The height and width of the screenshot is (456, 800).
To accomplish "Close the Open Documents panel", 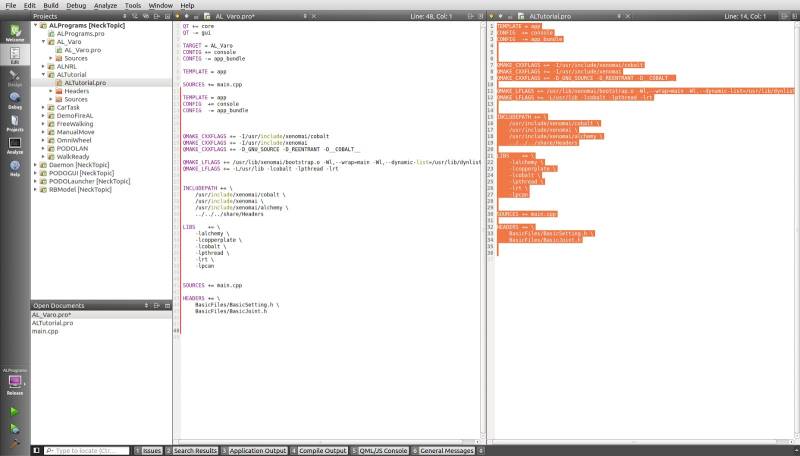I will tap(167, 306).
